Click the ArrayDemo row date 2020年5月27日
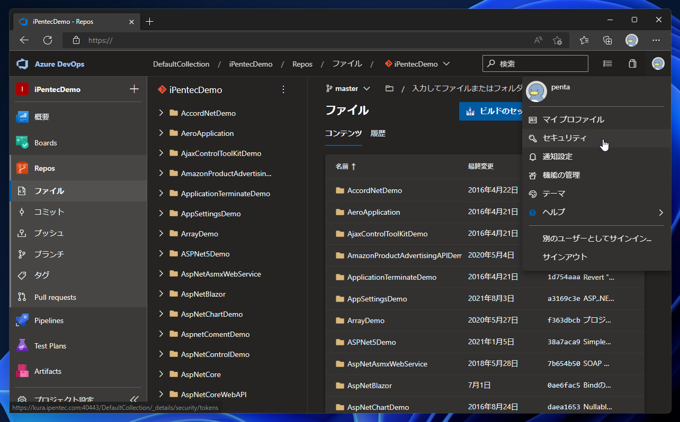Image resolution: width=680 pixels, height=422 pixels. pyautogui.click(x=493, y=320)
